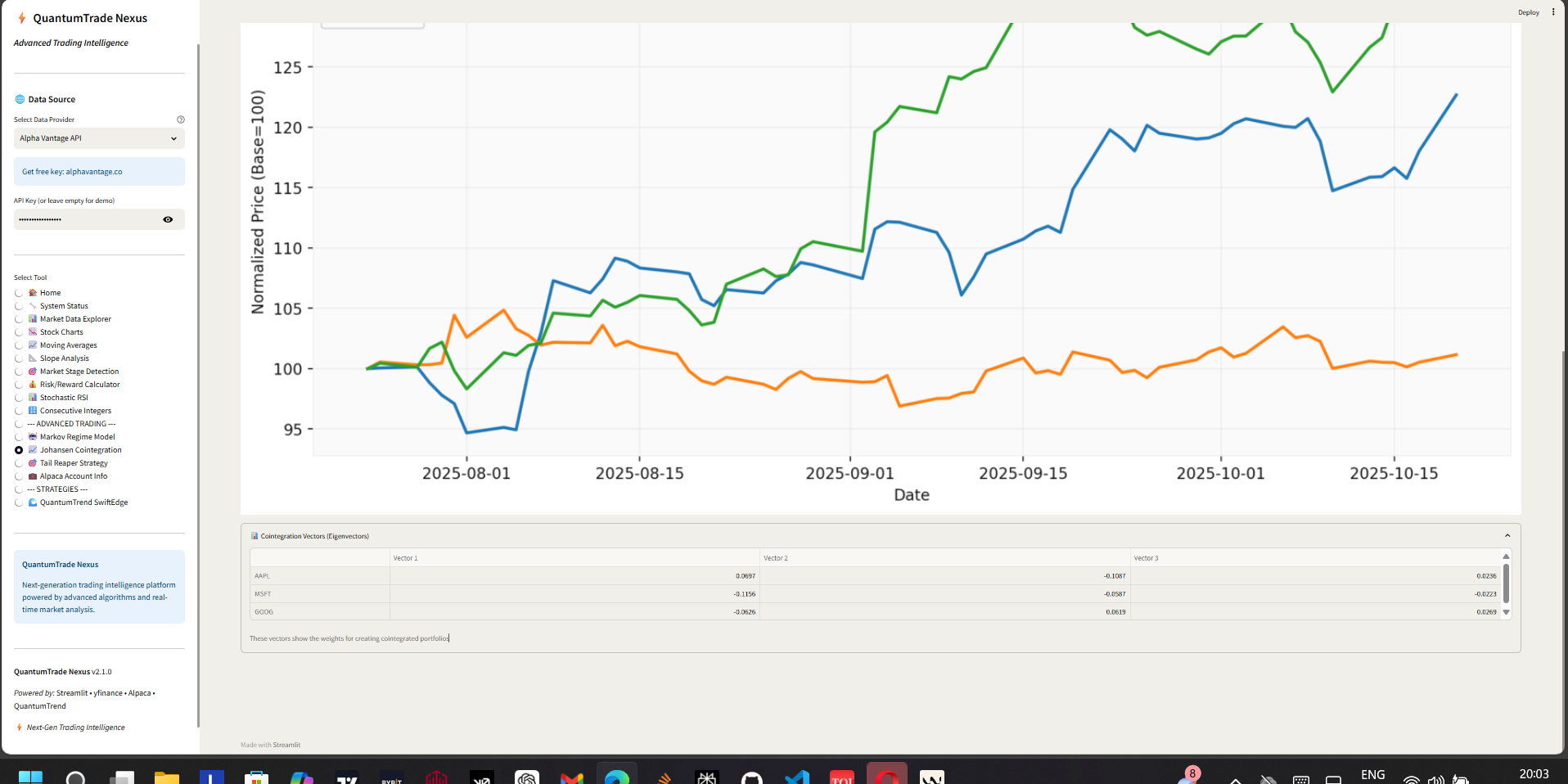Click the 20:03 clock

pyautogui.click(x=1534, y=774)
